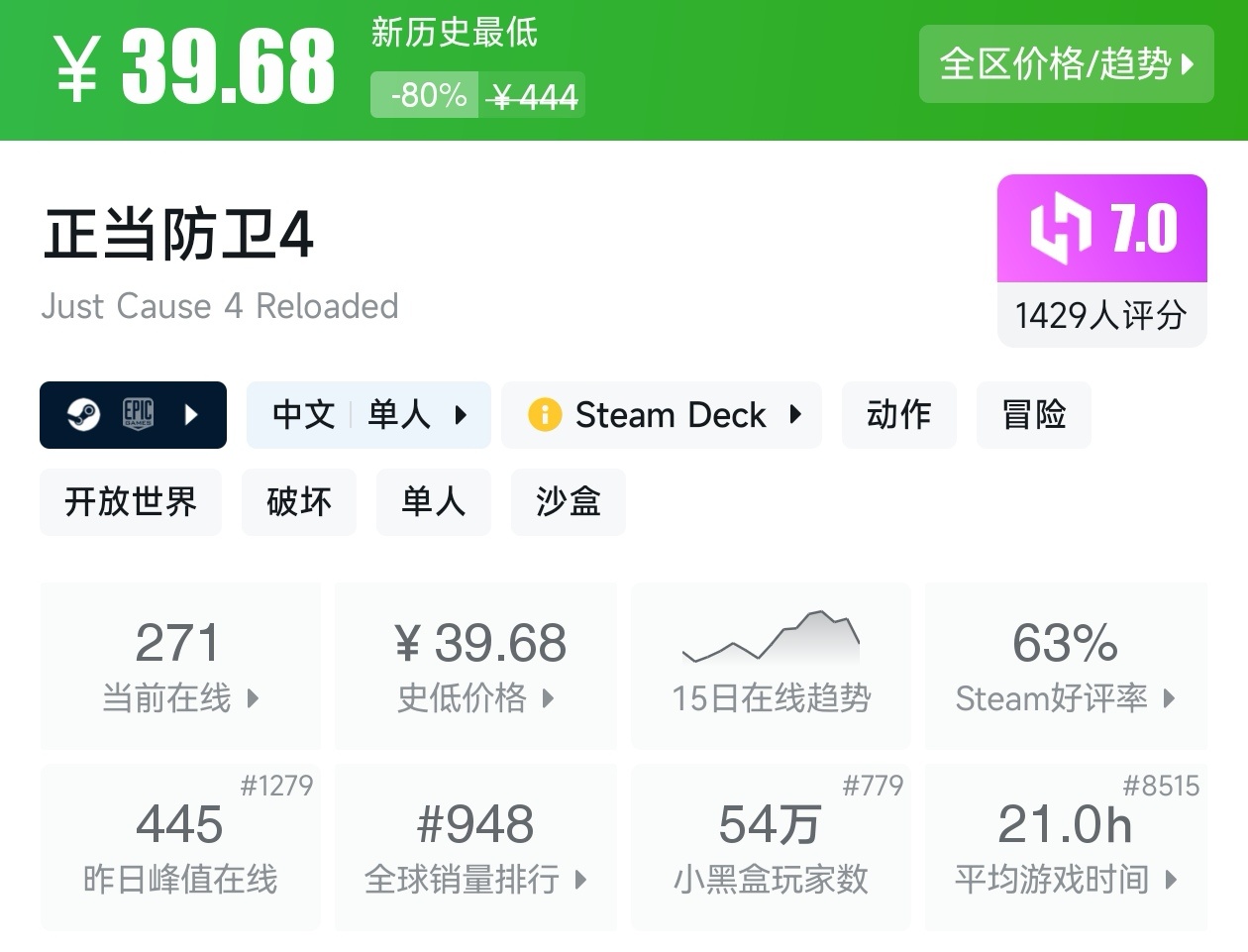Screen dimensions: 1248x952
Task: Open 全区价格/趋势 regional prices
Action: tap(1066, 64)
